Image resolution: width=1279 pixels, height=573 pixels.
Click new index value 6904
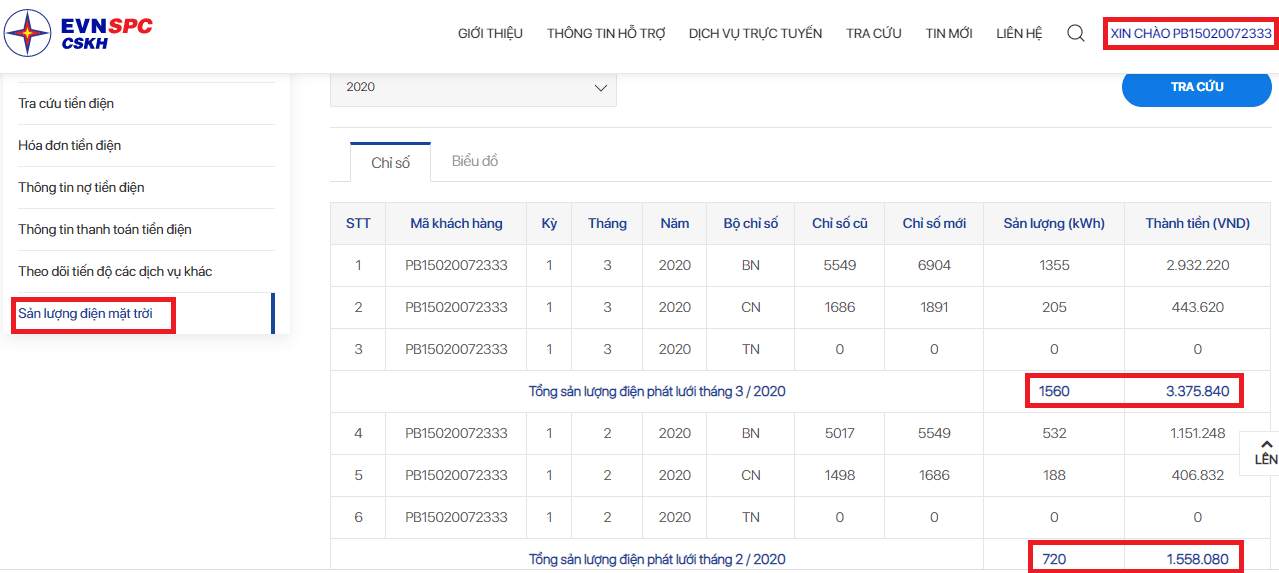point(934,265)
